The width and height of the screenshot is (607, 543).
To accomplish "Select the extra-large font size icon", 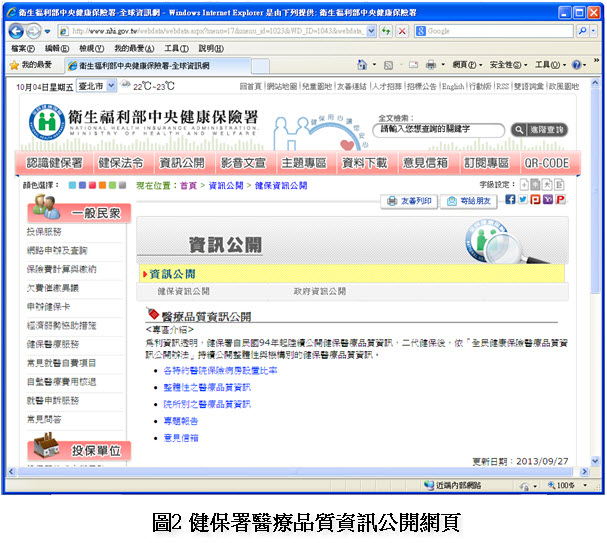I will [x=559, y=185].
